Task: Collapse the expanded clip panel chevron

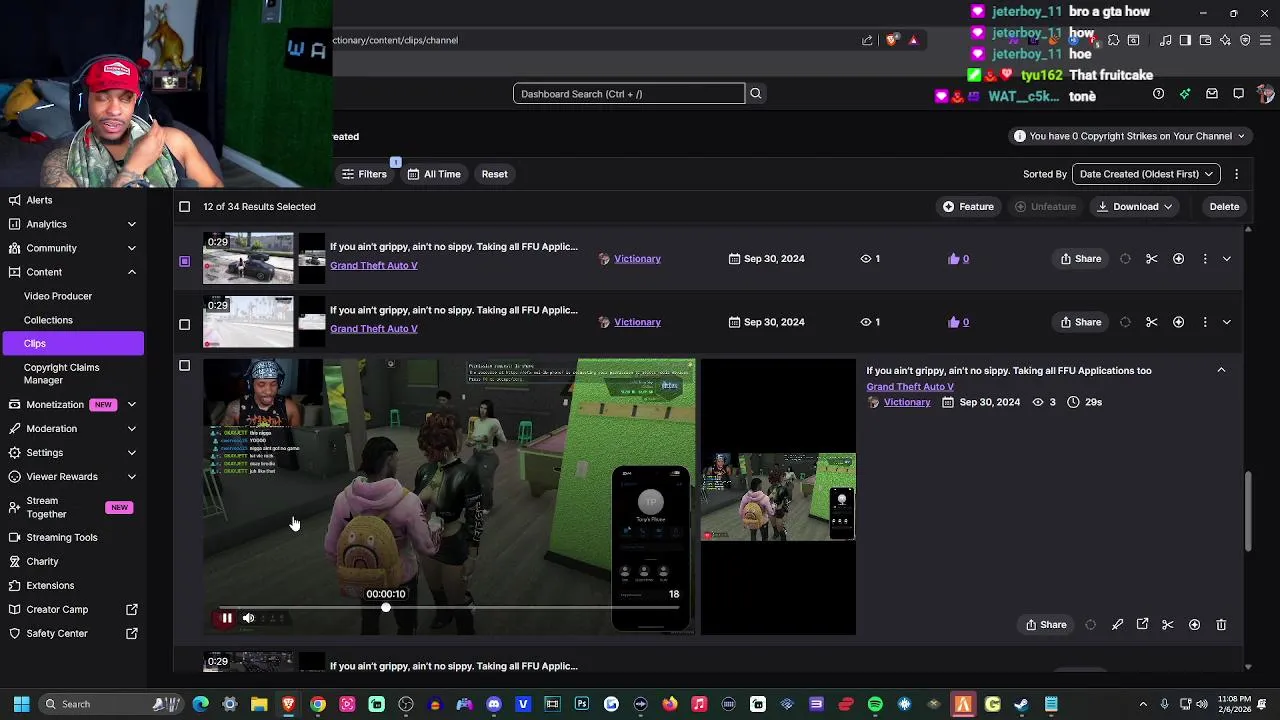Action: coord(1221,370)
